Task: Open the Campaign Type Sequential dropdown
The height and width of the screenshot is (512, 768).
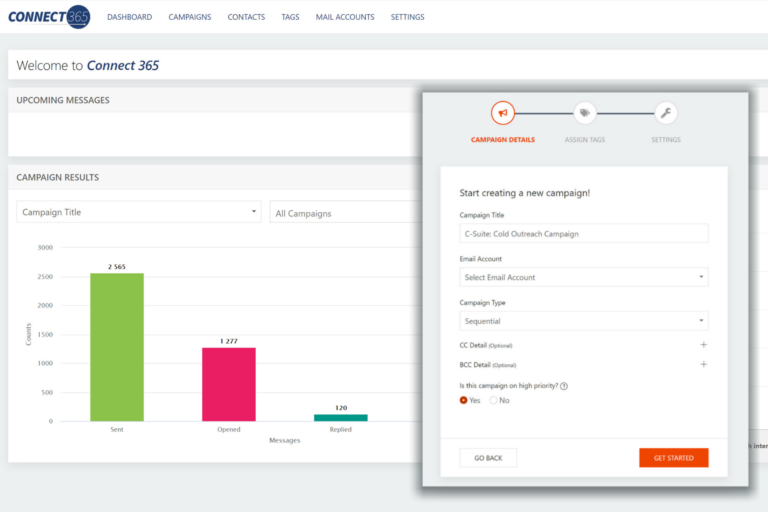Action: pyautogui.click(x=584, y=321)
